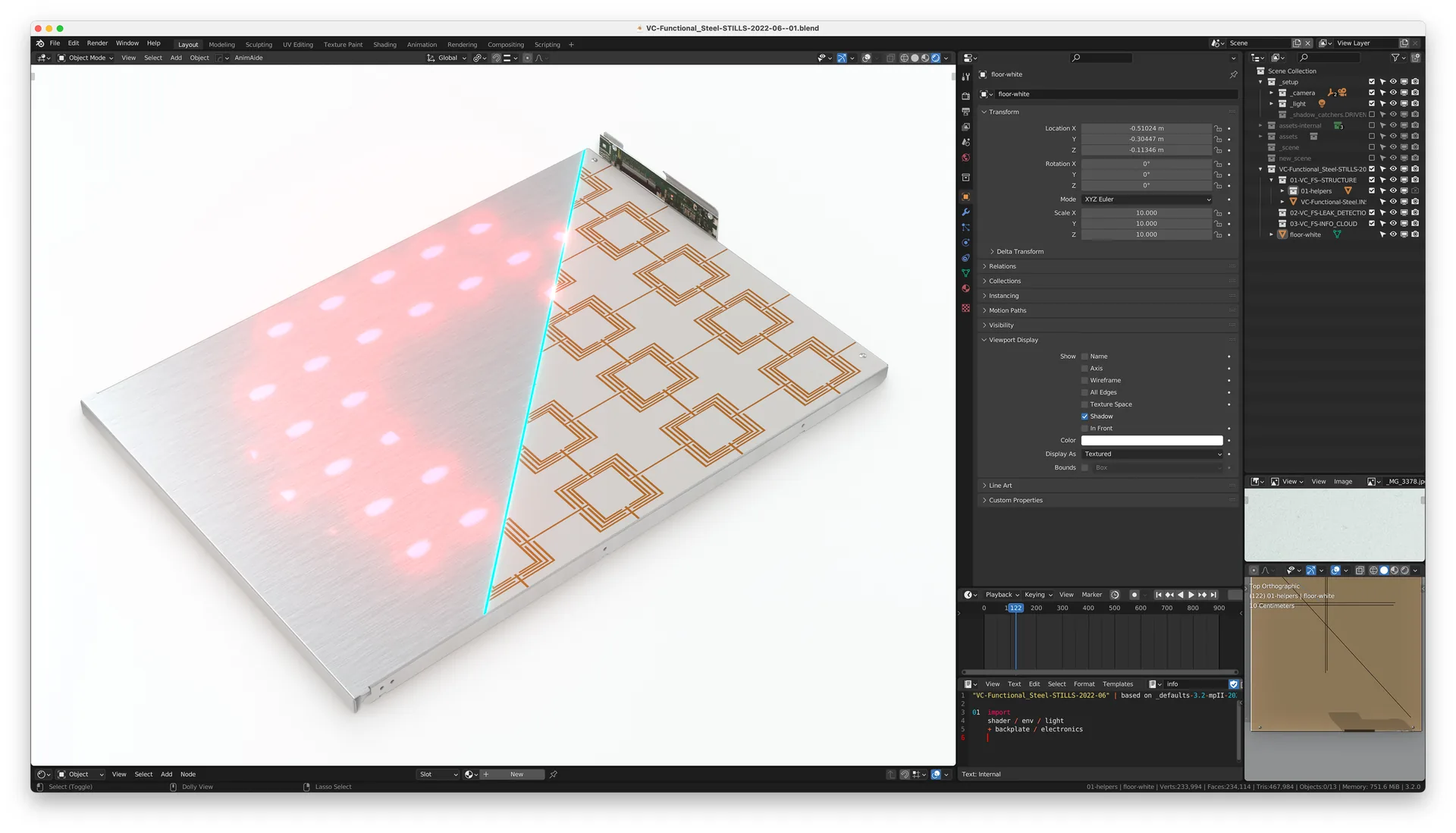Viewport: 1456px width, 833px height.
Task: Lock Location X transform
Action: coord(1219,128)
